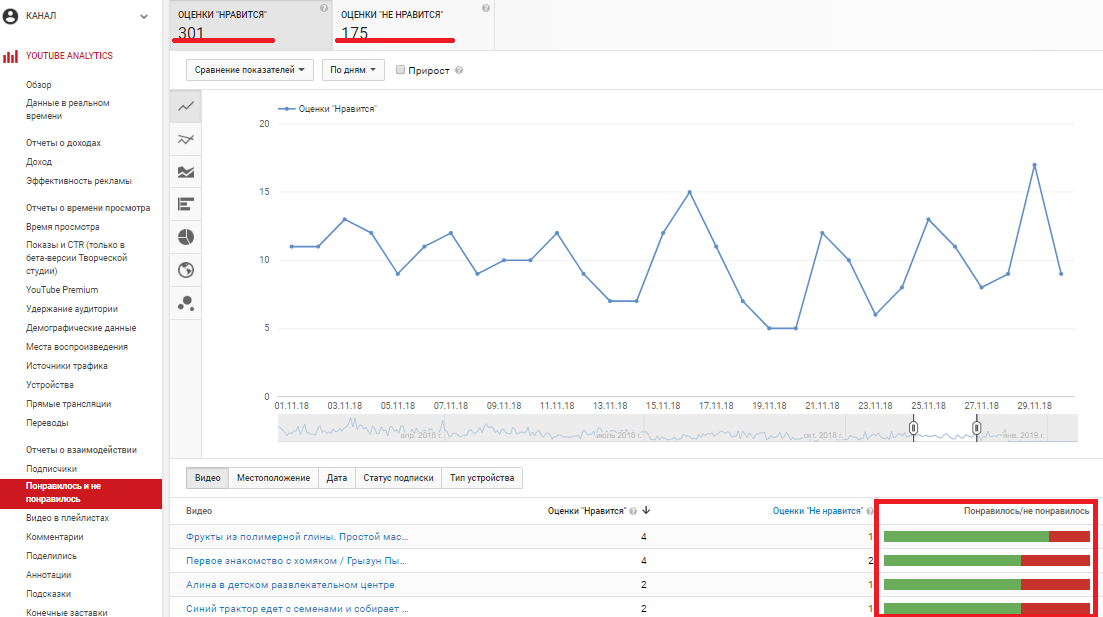This screenshot has height=617, width=1103.
Task: Sort by Оценки "Не нравится" column header
Action: (817, 511)
